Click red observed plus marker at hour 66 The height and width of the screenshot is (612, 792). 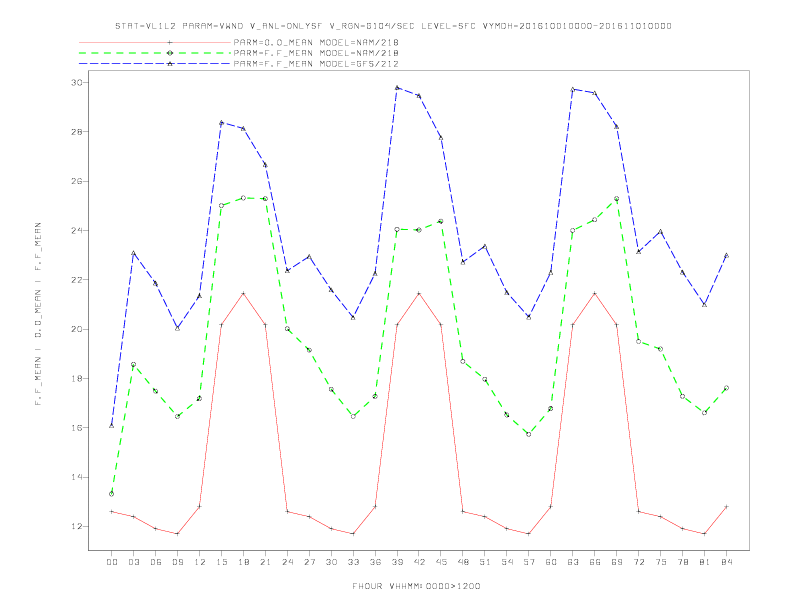click(x=595, y=293)
